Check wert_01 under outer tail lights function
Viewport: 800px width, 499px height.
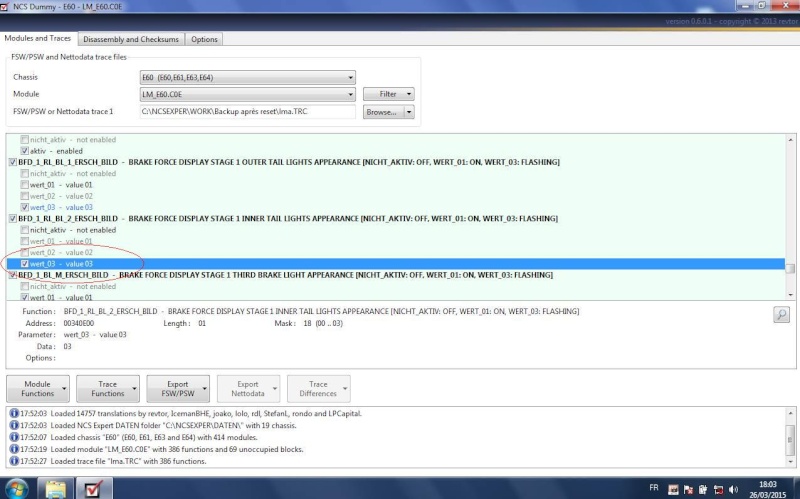point(24,185)
